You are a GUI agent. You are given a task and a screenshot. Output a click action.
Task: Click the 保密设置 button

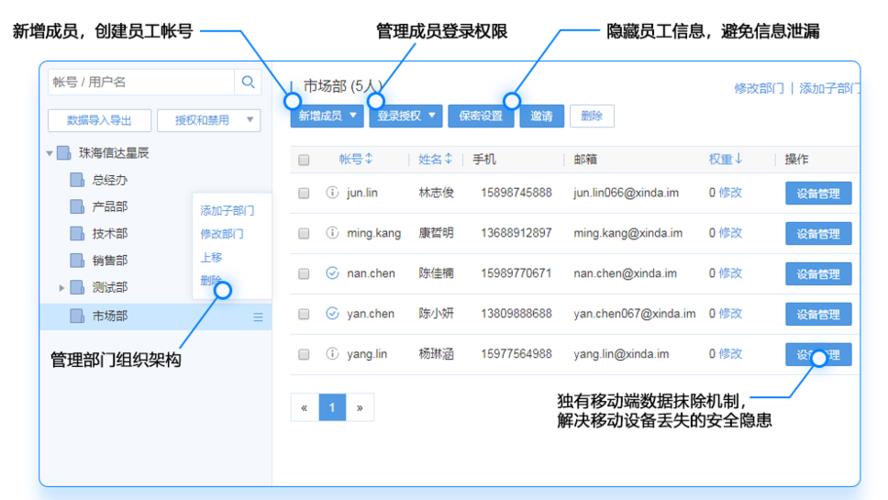point(480,116)
